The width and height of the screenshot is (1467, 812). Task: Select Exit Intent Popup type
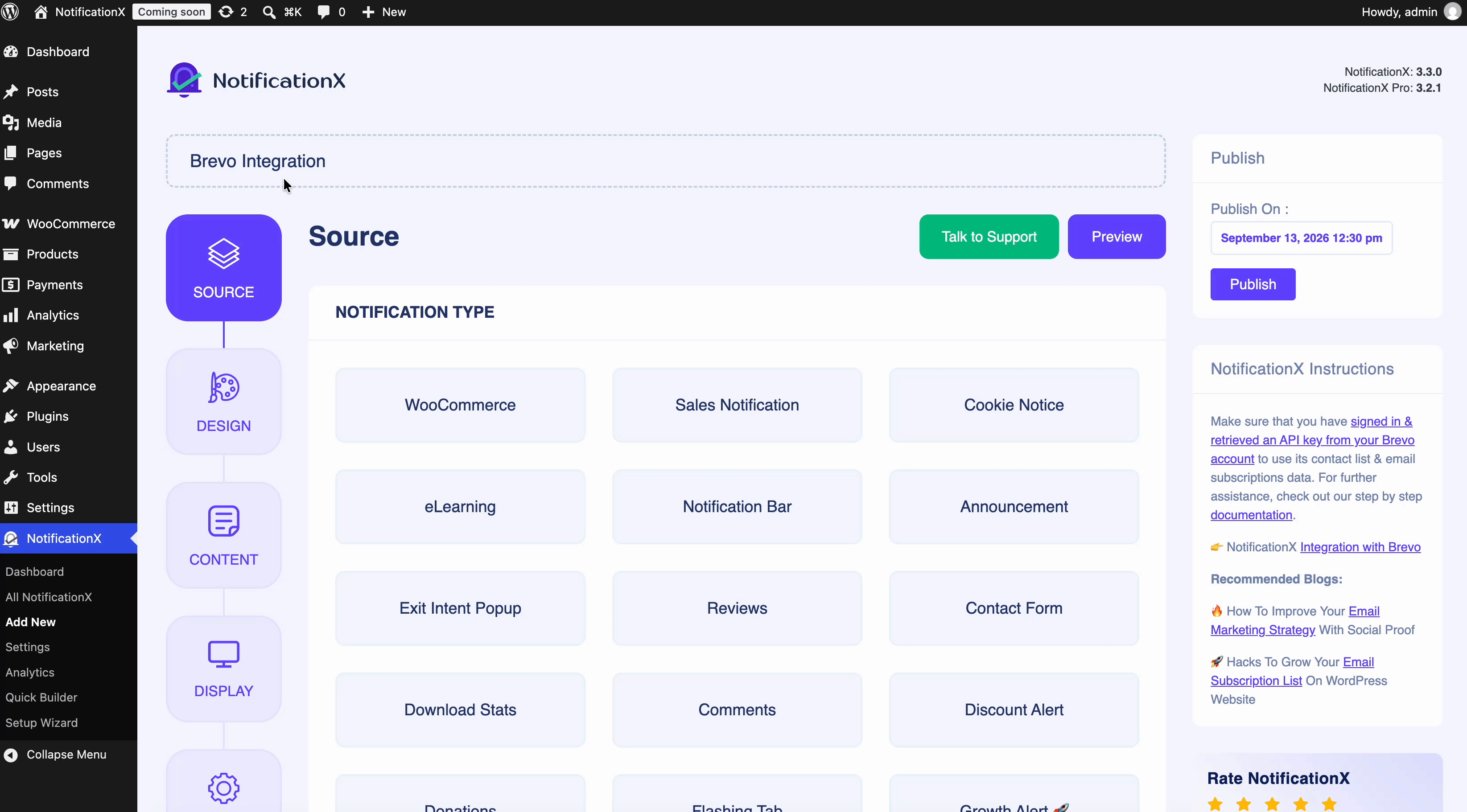tap(460, 608)
